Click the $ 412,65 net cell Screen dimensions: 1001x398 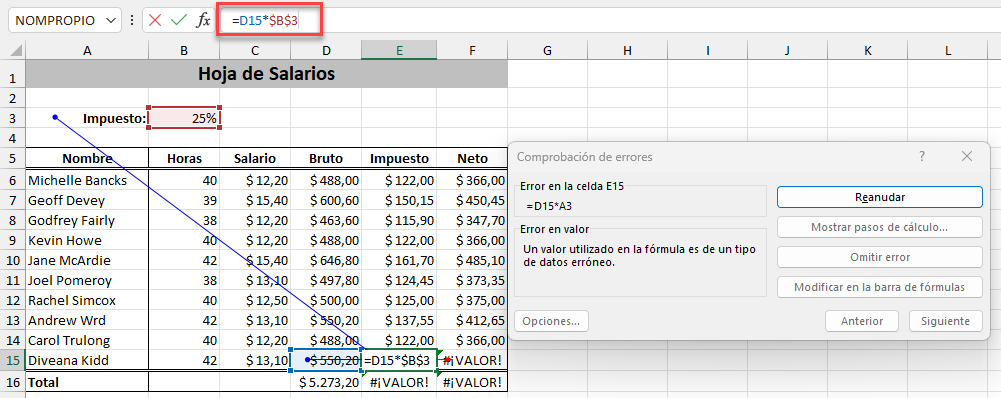click(x=472, y=321)
